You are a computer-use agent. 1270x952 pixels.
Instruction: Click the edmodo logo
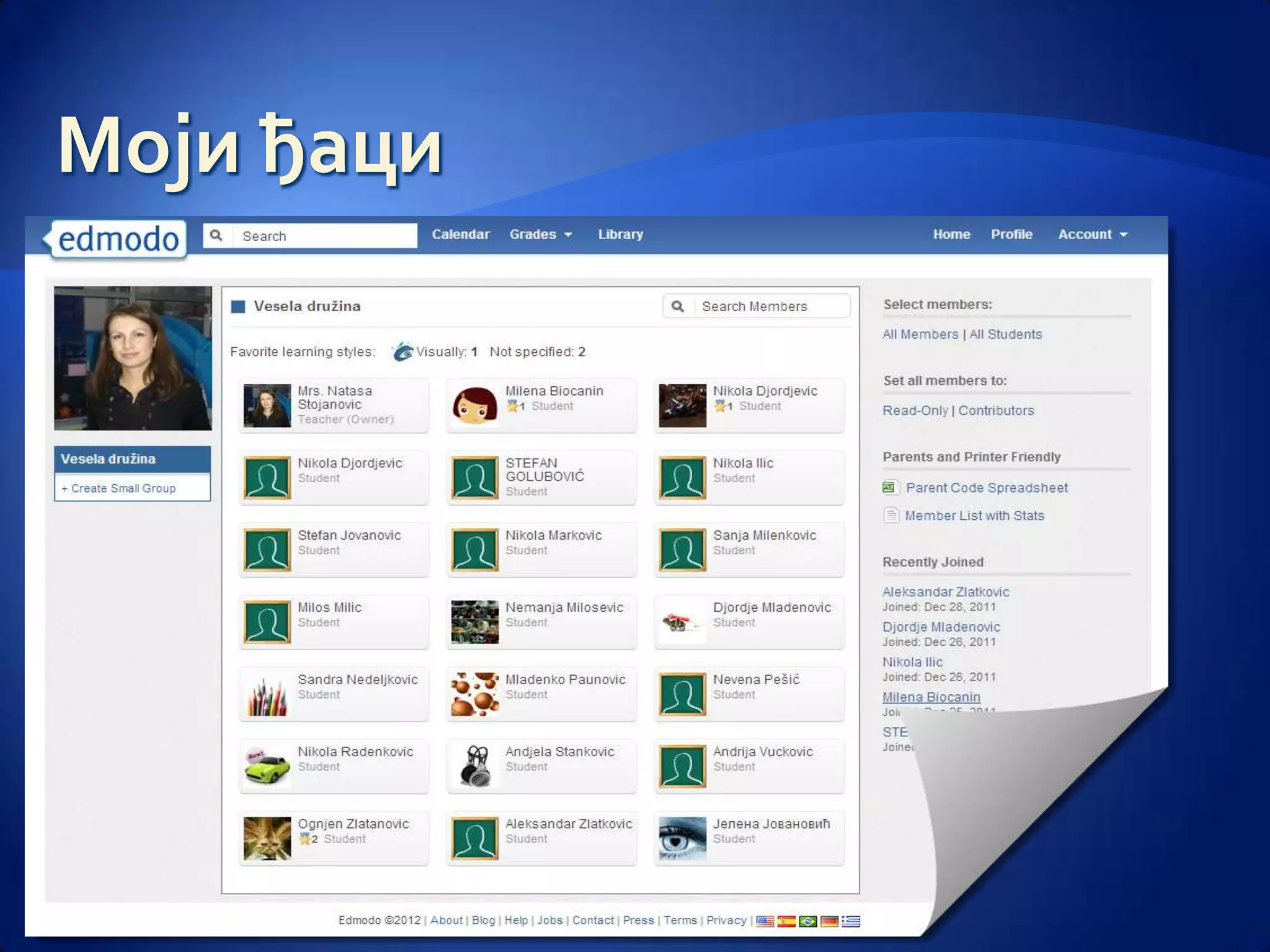(x=117, y=239)
